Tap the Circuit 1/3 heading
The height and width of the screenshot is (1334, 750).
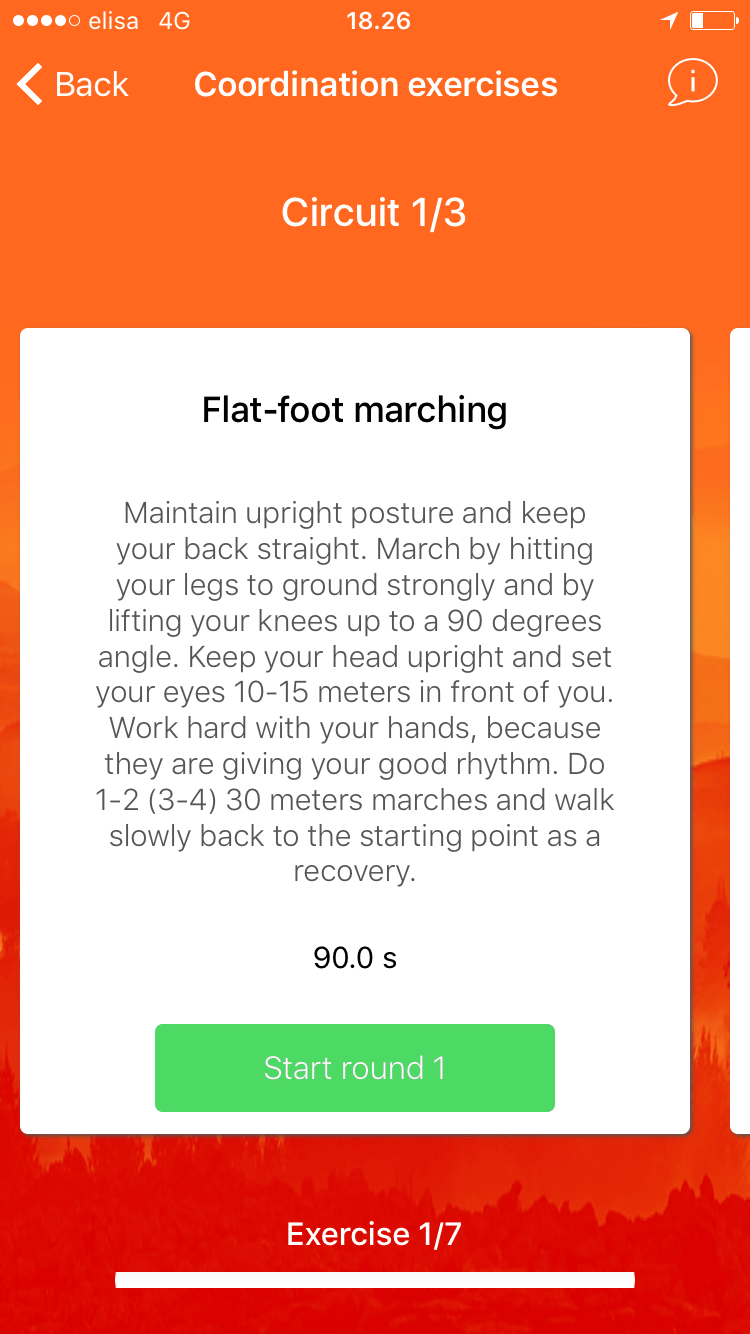pyautogui.click(x=374, y=212)
